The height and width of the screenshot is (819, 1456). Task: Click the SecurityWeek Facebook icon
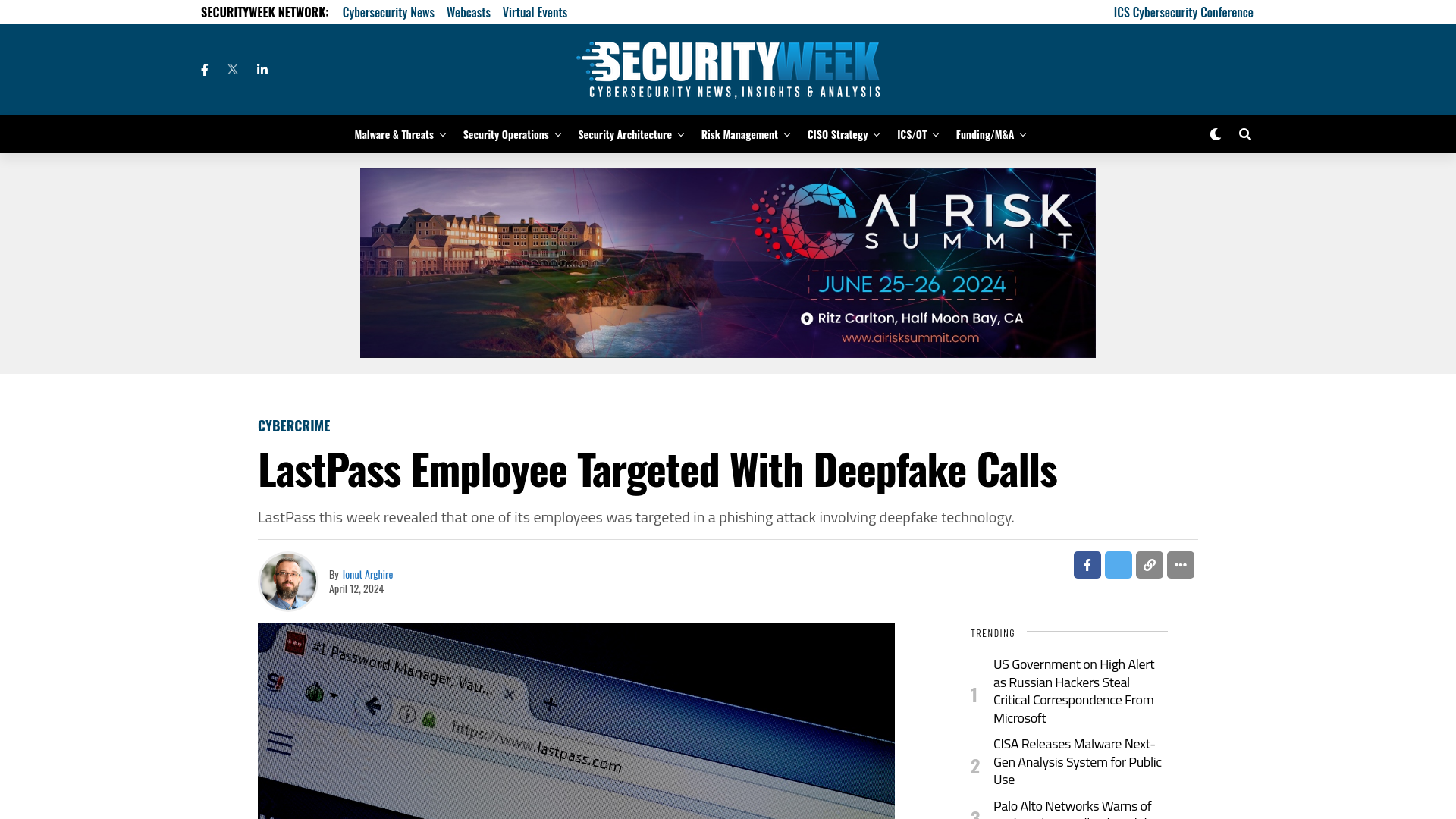[x=204, y=69]
